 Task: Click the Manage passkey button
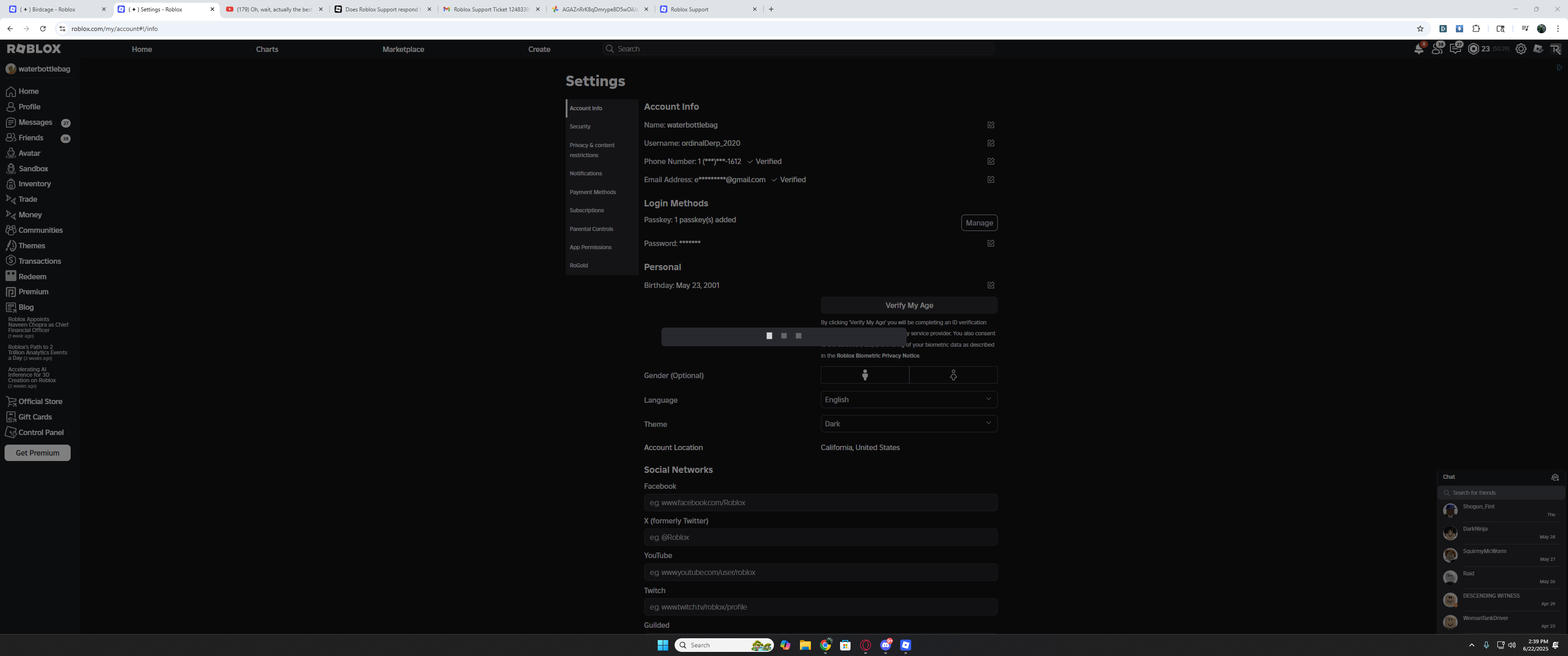tap(979, 223)
